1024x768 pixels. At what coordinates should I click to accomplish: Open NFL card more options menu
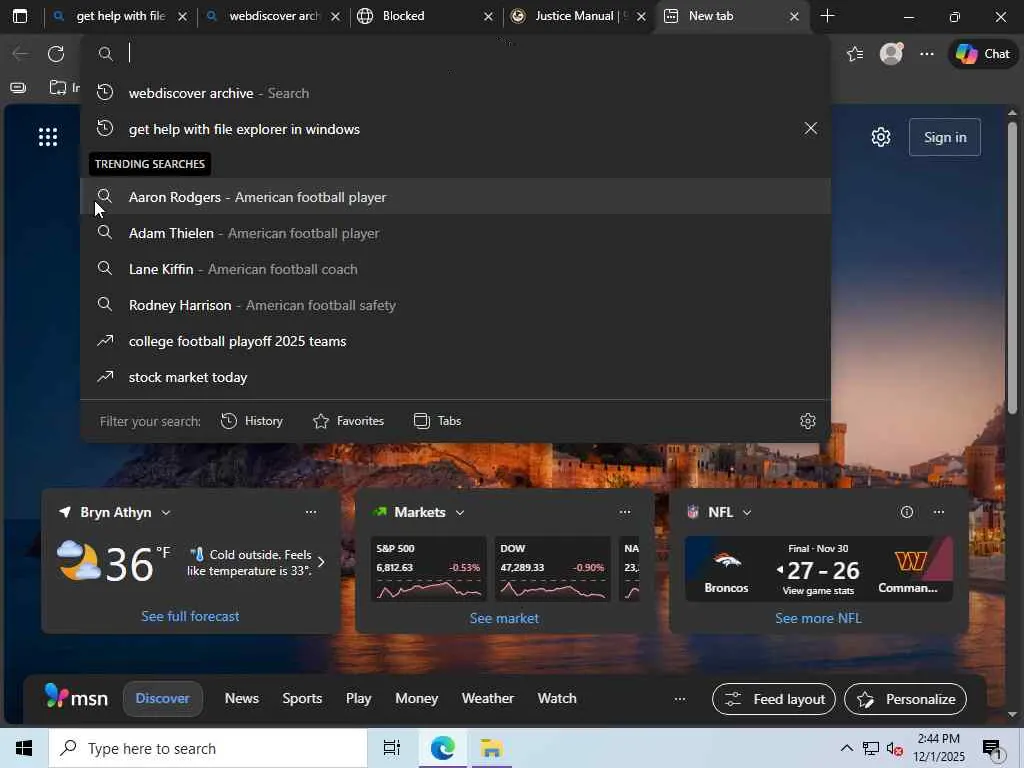939,513
